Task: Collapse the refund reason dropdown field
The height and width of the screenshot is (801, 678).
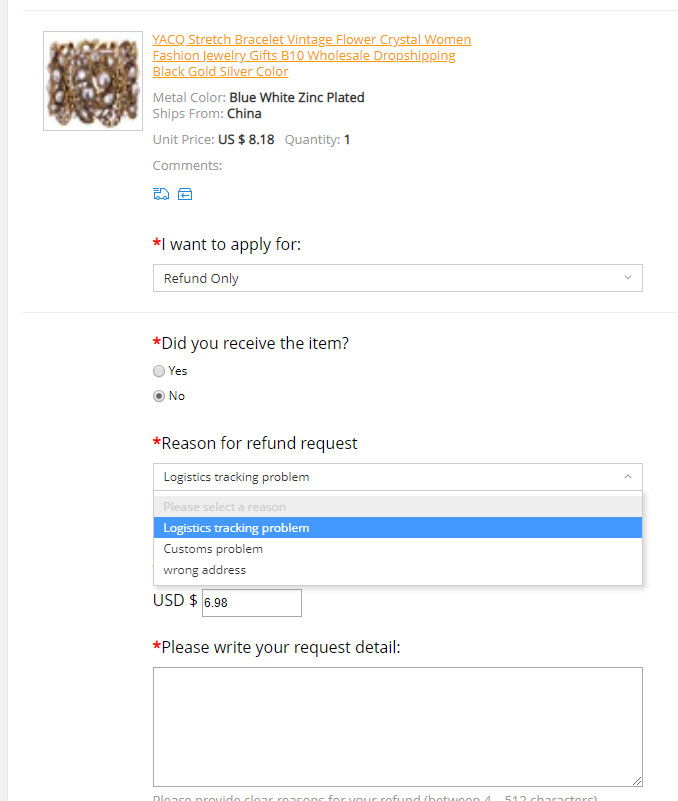Action: pos(397,477)
